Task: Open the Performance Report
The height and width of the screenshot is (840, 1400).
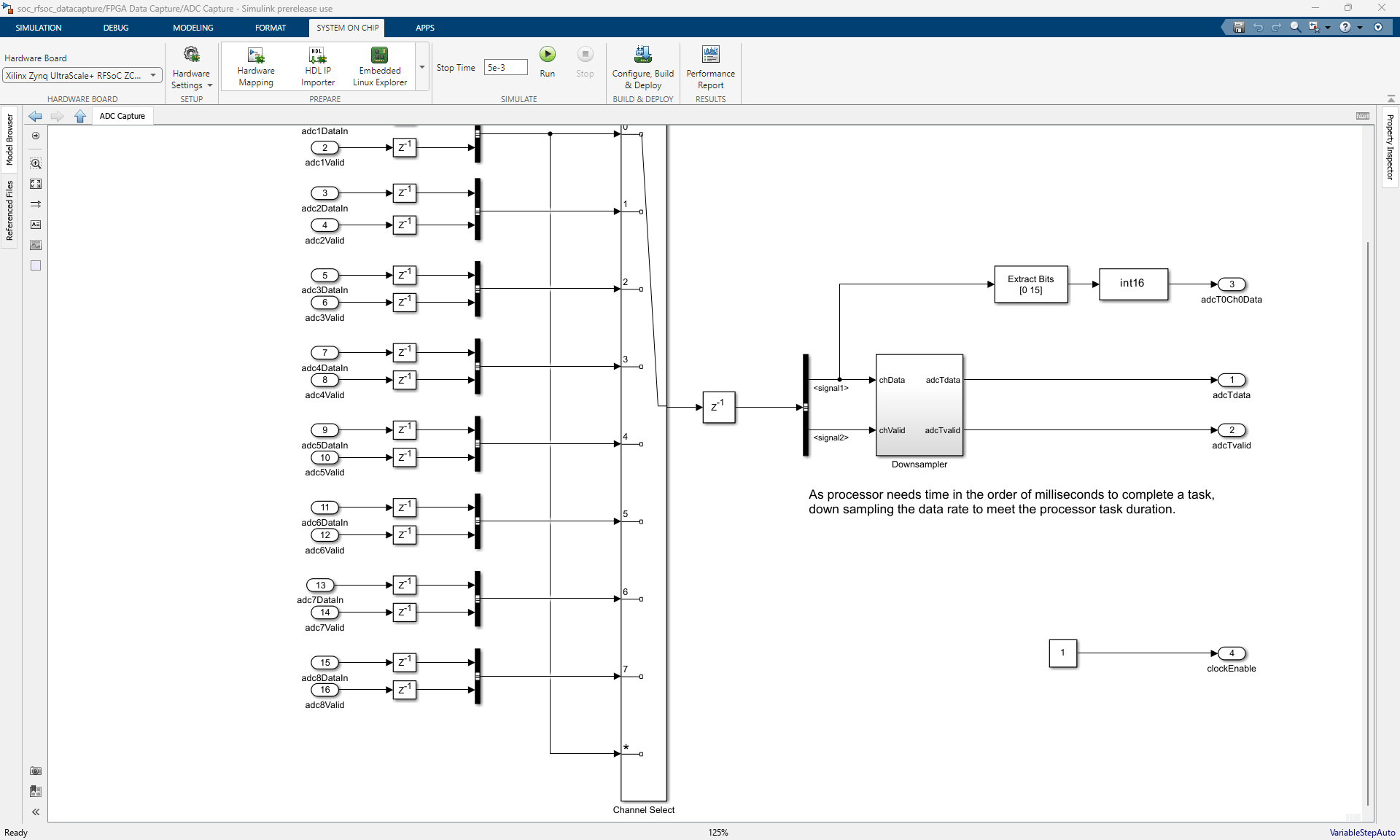Action: pyautogui.click(x=710, y=67)
